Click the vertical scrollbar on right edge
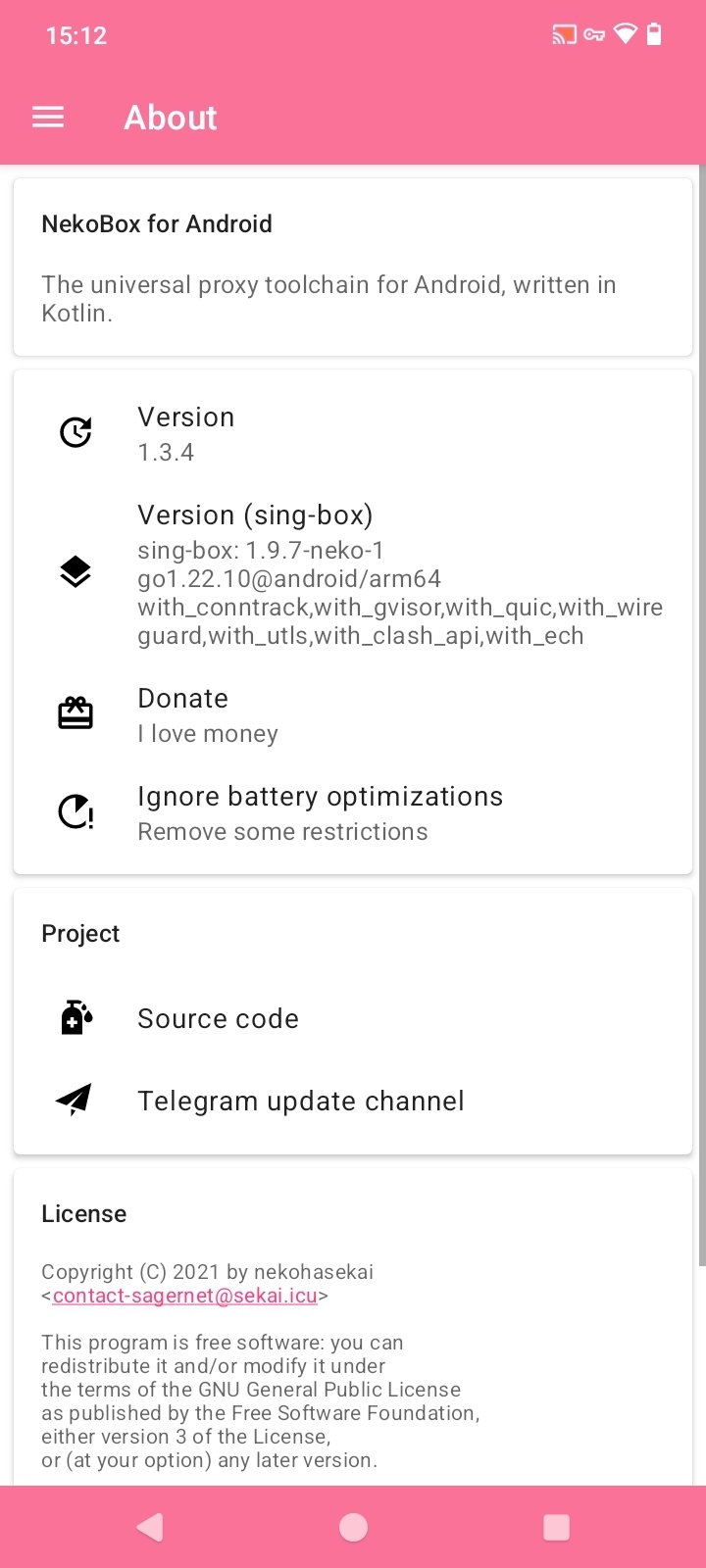The height and width of the screenshot is (1568, 706). [x=701, y=715]
